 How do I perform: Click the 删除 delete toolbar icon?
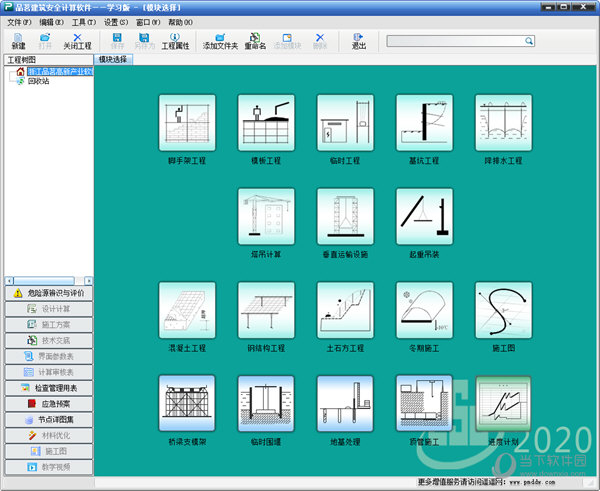[x=320, y=41]
